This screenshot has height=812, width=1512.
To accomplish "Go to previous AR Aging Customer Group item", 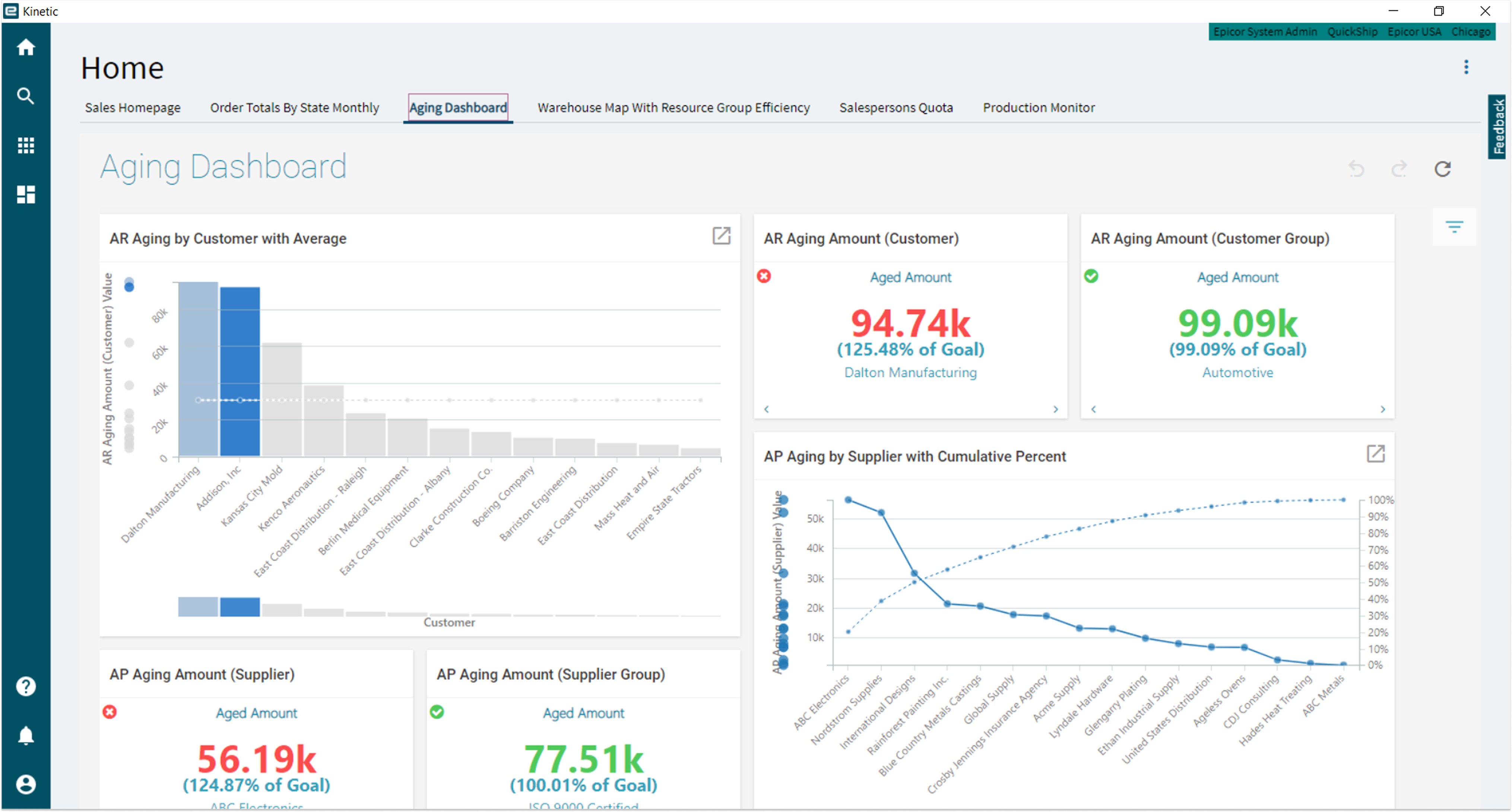I will [1094, 409].
